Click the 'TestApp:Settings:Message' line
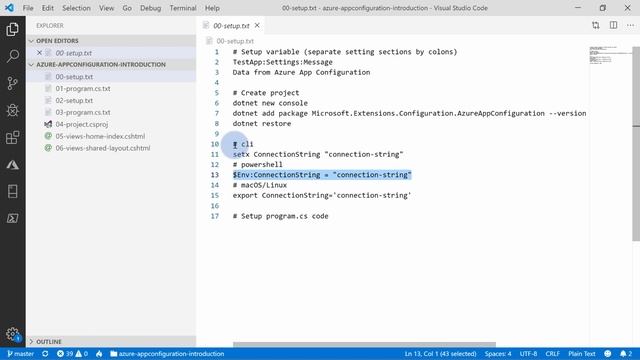This screenshot has width=640, height=360. click(x=282, y=62)
